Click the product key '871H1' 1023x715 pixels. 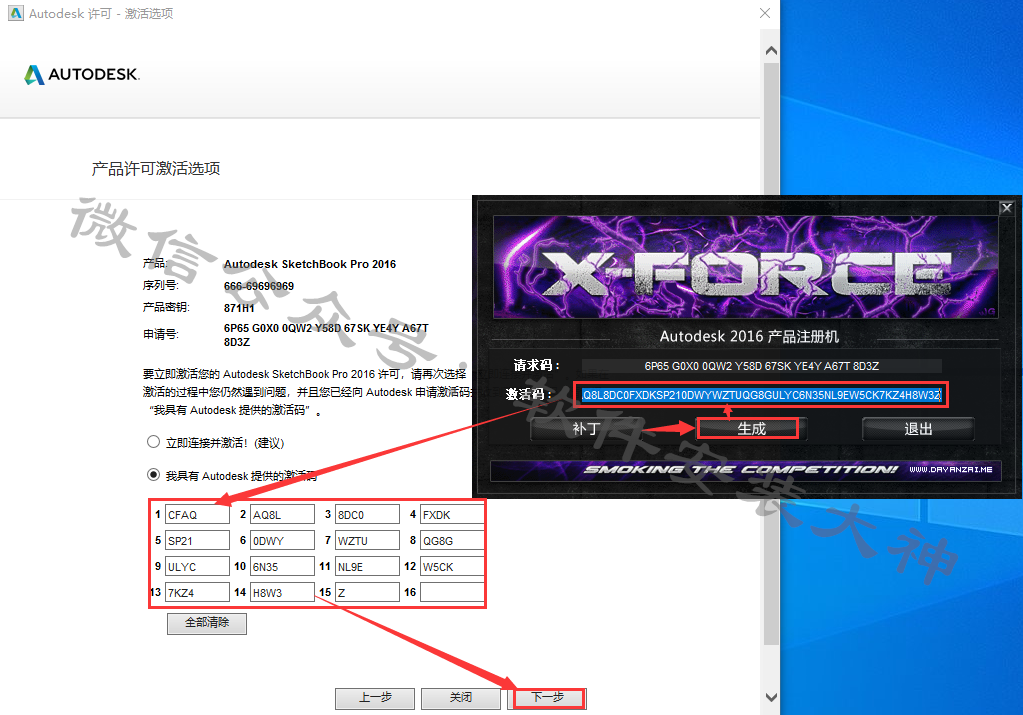tap(239, 308)
